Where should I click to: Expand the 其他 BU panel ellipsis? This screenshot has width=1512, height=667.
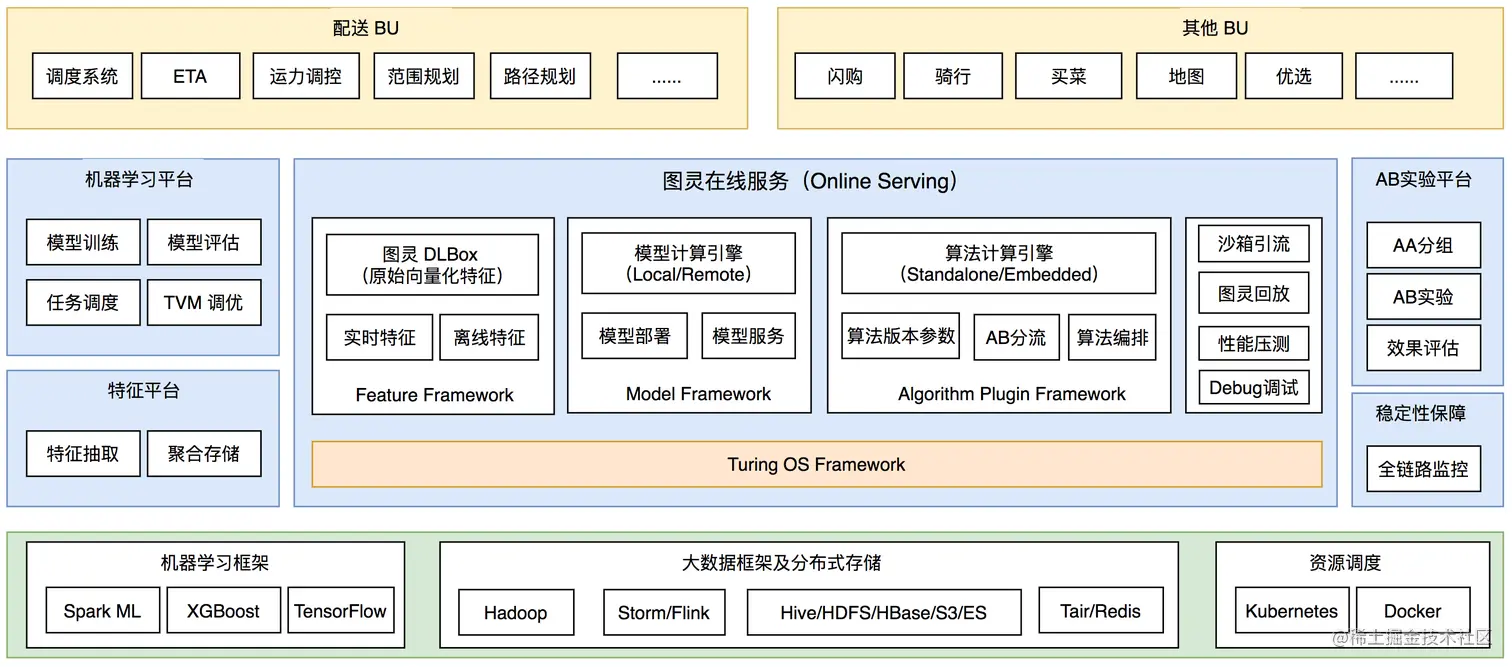point(1404,75)
